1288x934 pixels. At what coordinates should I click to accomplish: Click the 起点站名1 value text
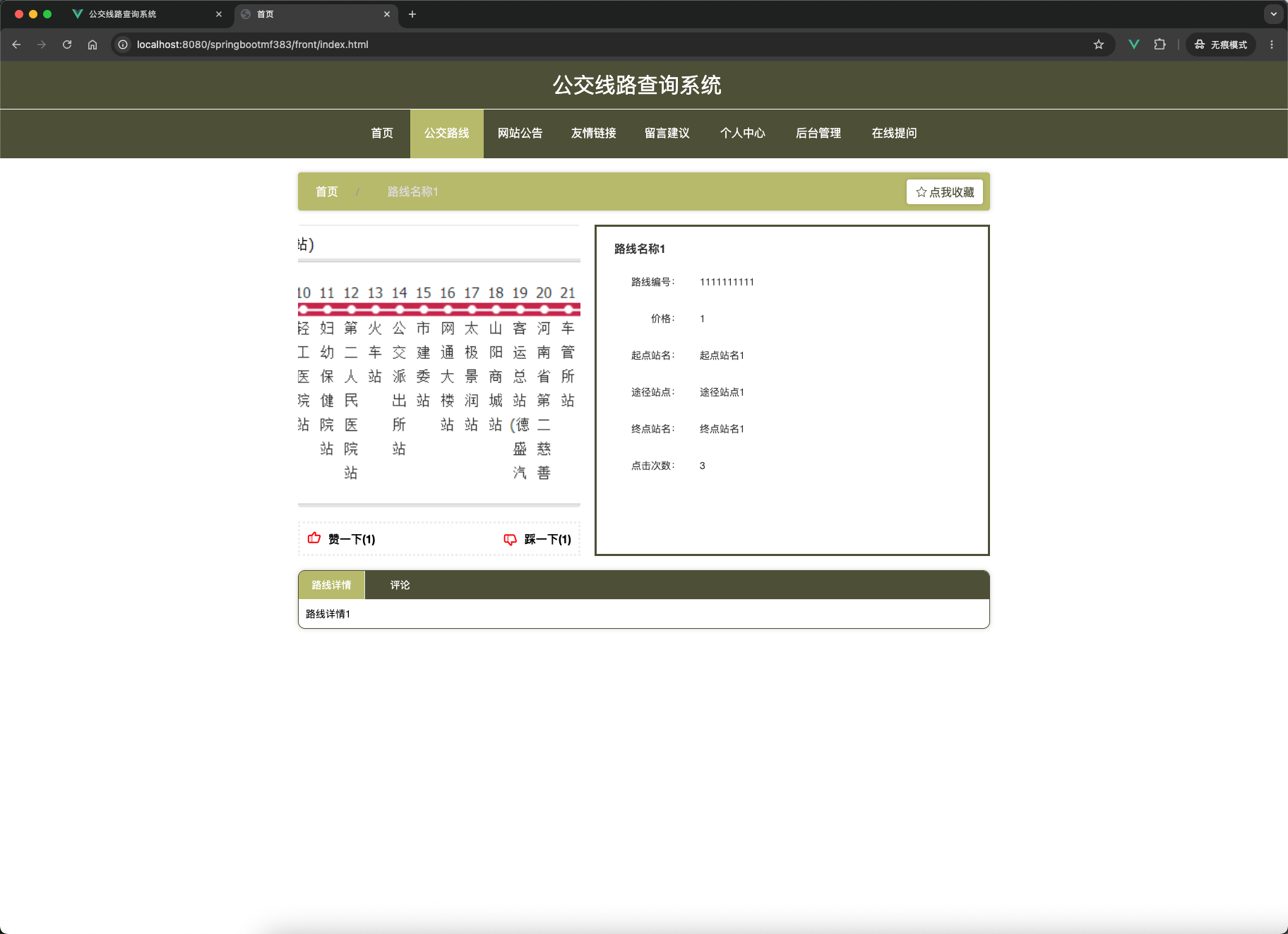point(722,355)
